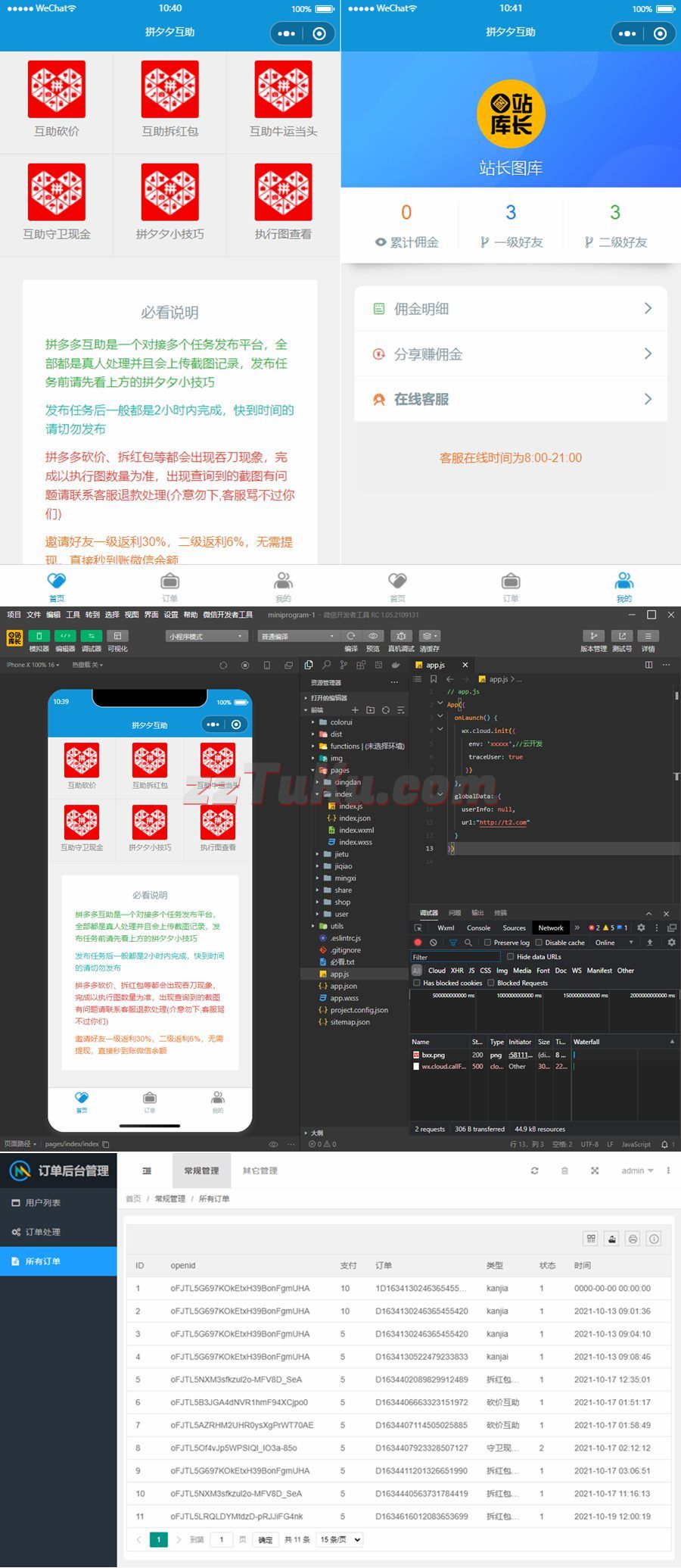Enable the Preserve log checkbox

tap(488, 943)
